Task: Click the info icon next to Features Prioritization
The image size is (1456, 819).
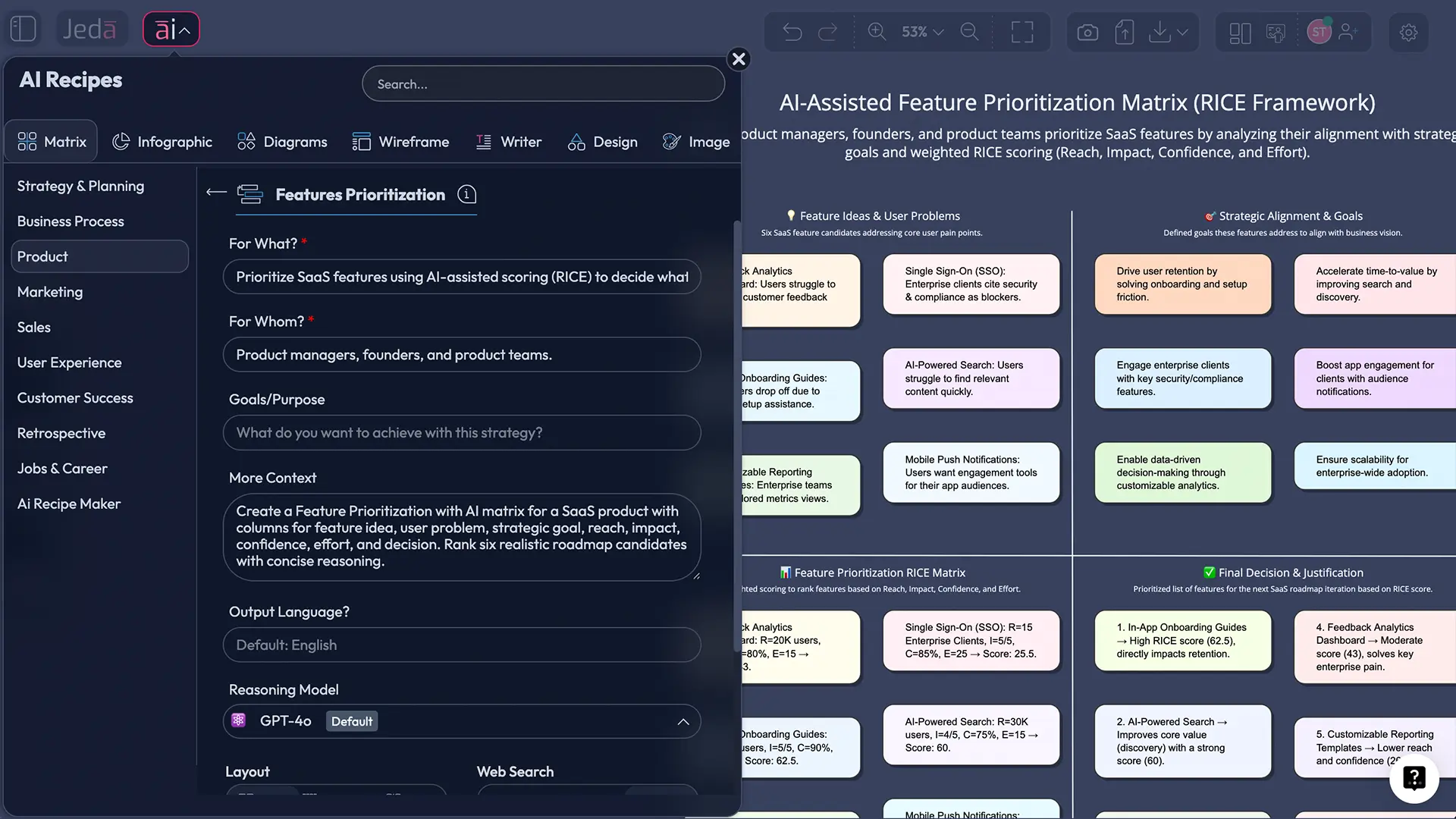Action: pyautogui.click(x=466, y=194)
